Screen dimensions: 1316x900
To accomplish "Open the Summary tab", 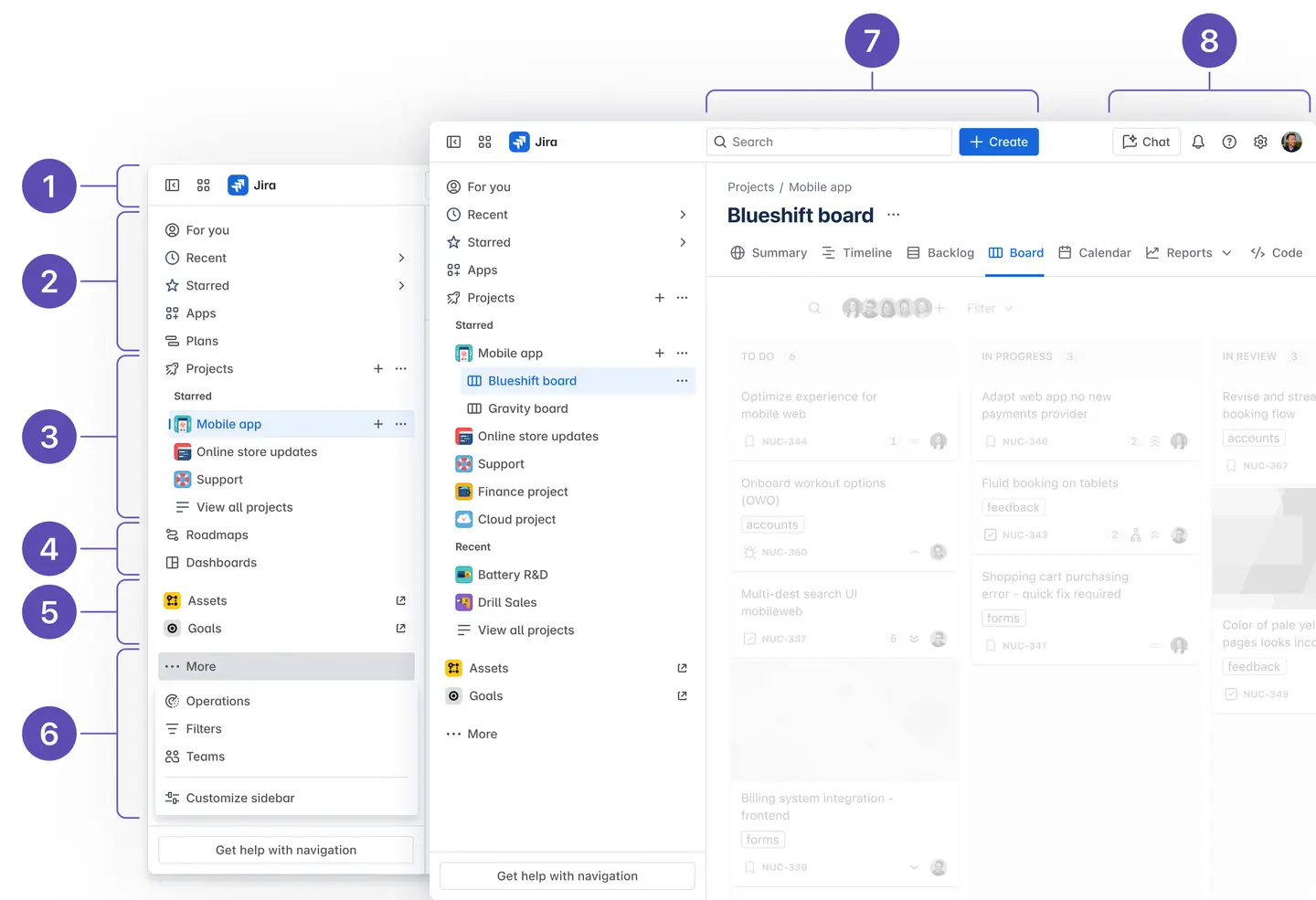I will point(778,253).
